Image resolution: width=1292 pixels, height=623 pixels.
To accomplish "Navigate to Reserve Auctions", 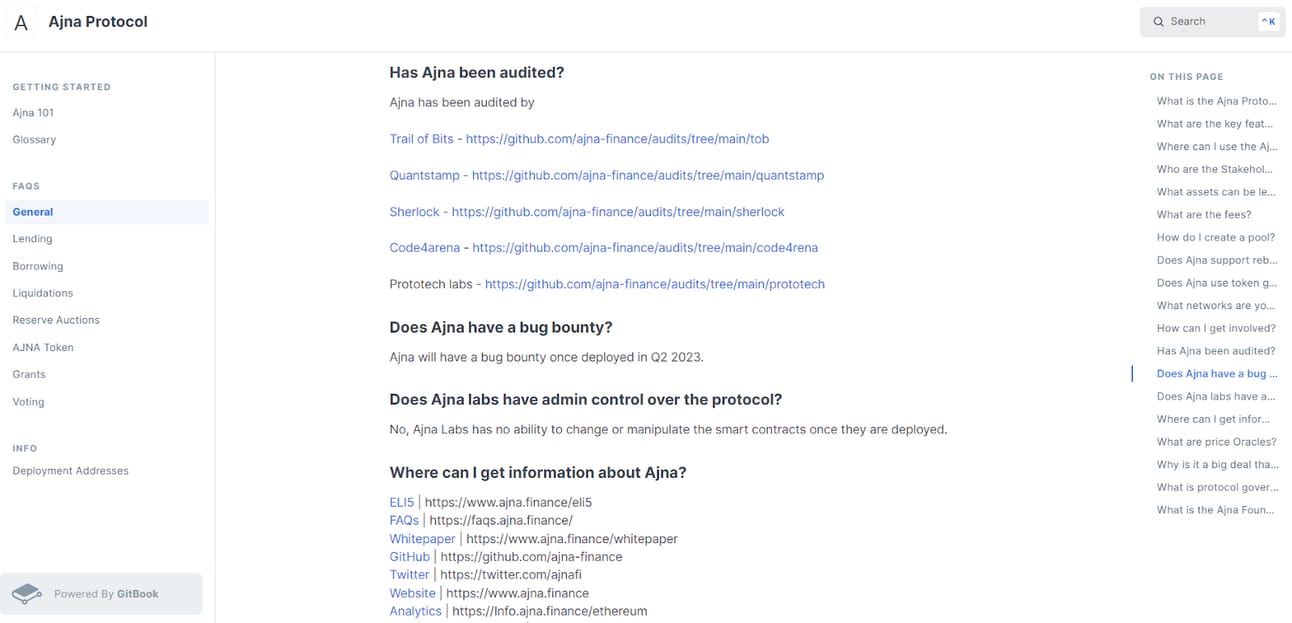I will point(56,320).
